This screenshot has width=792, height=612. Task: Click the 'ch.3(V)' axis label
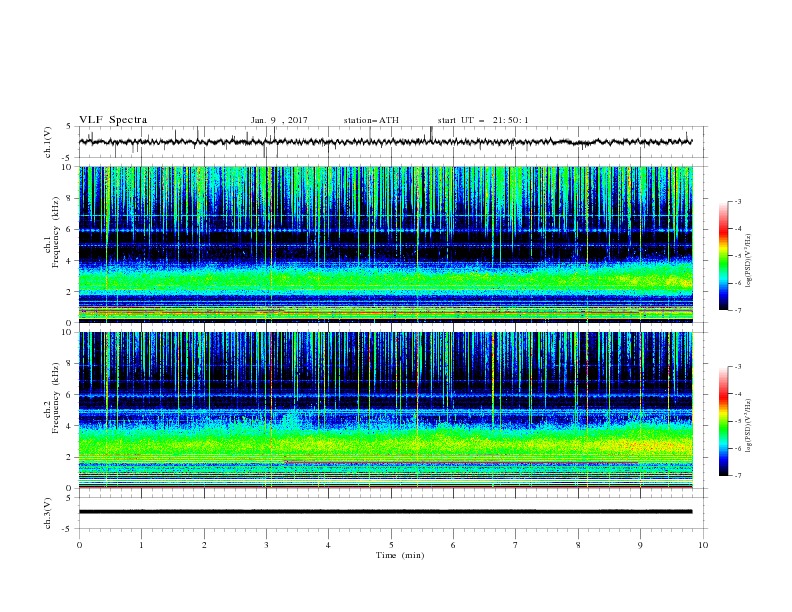pos(48,513)
